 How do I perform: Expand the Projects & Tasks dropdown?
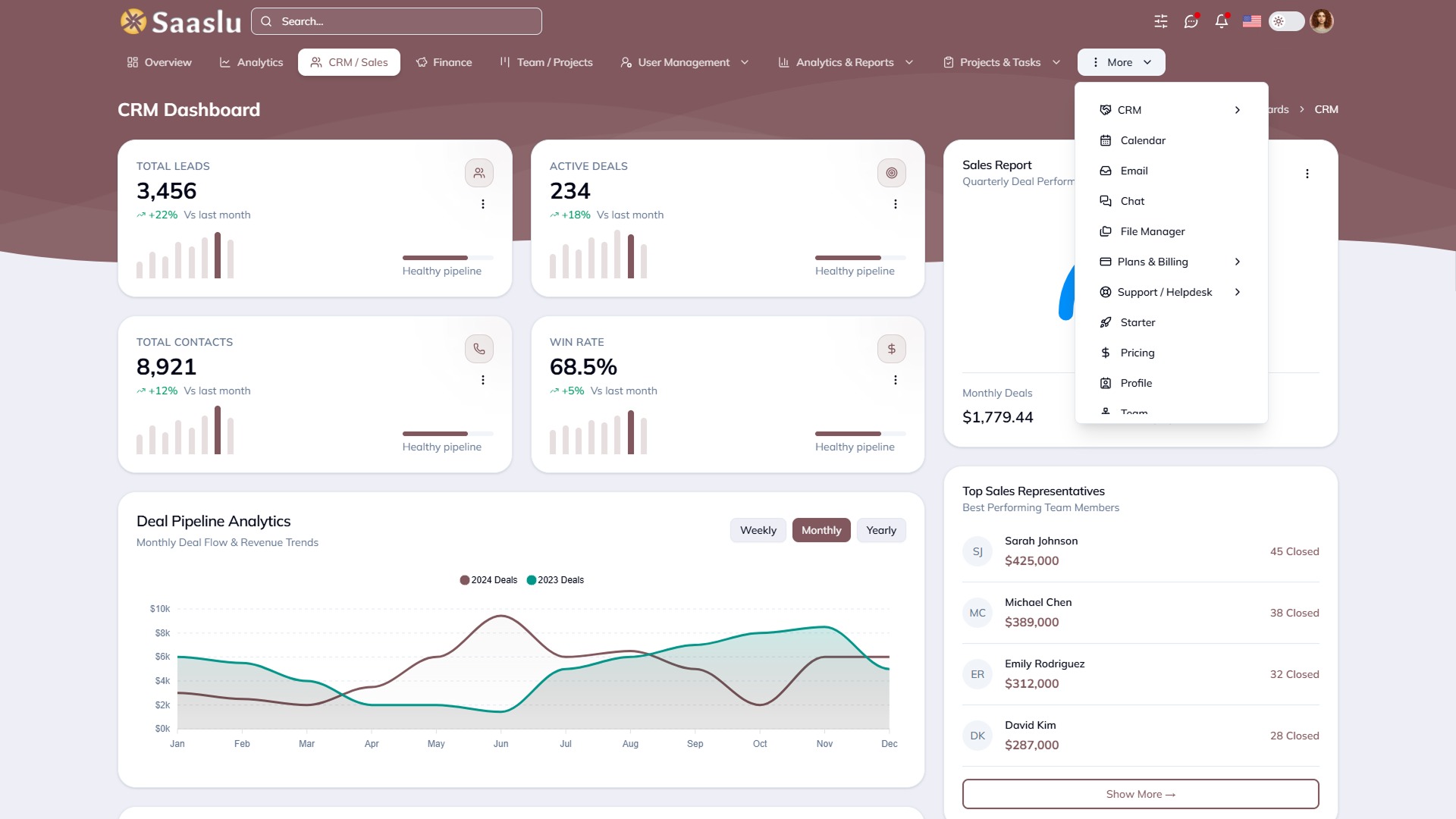[x=1001, y=62]
